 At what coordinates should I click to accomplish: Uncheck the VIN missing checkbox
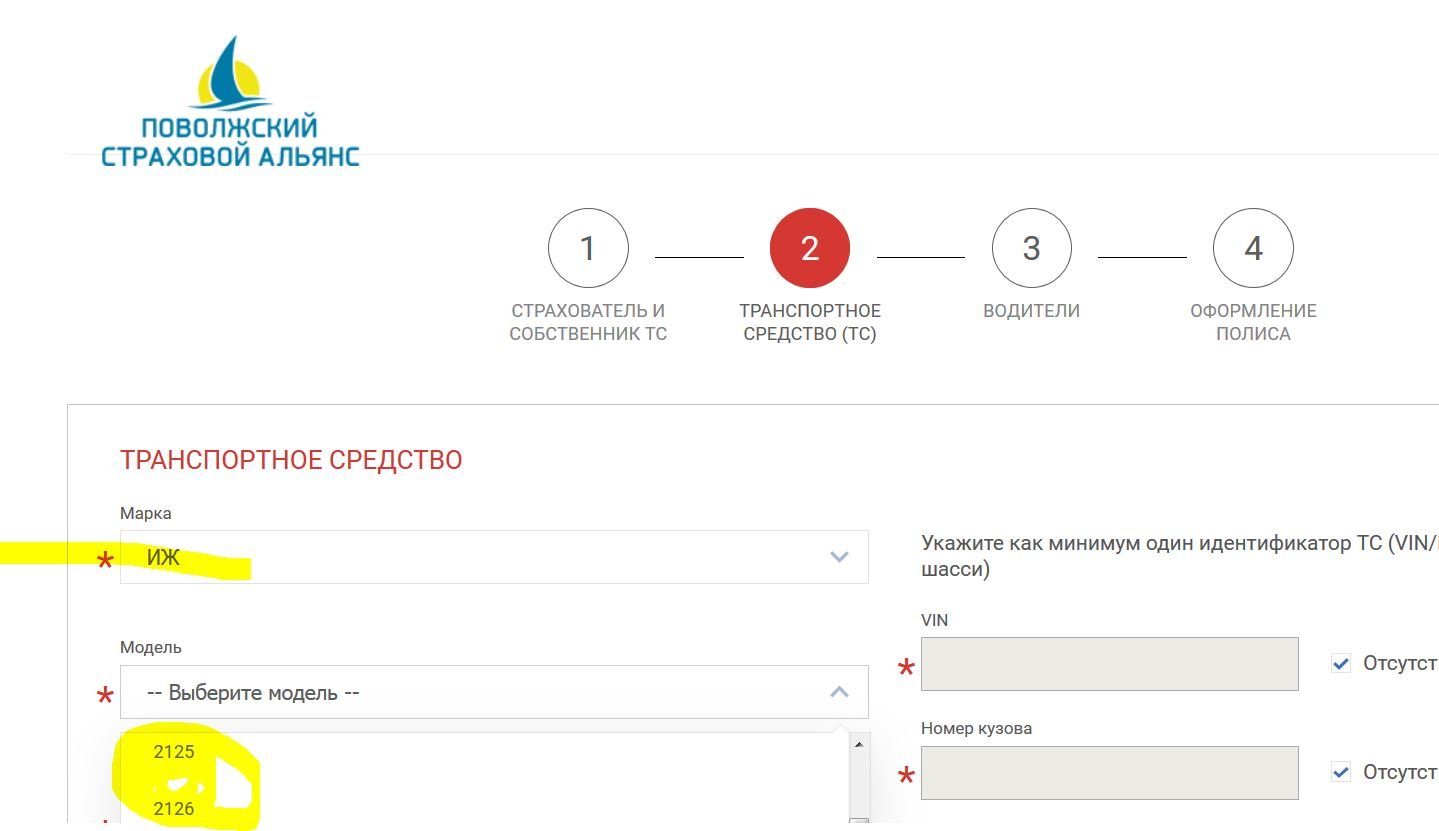pos(1341,664)
